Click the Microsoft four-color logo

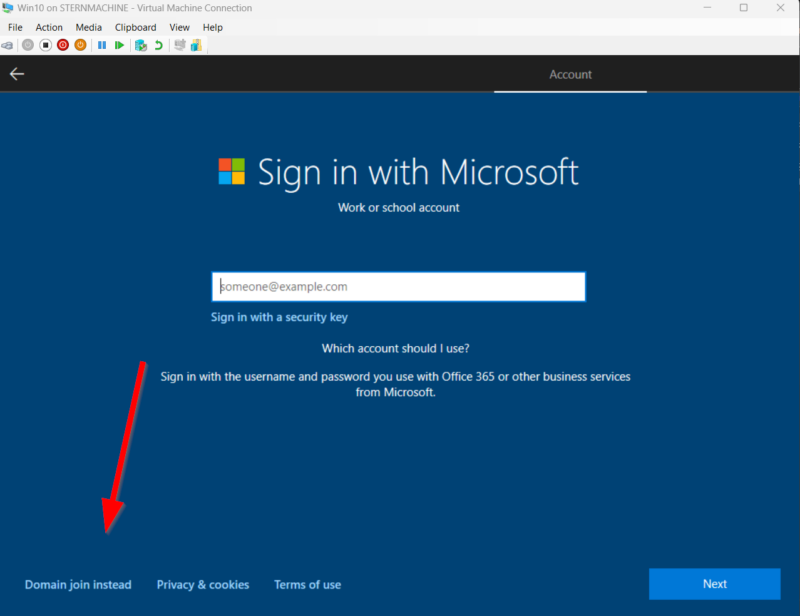[232, 171]
